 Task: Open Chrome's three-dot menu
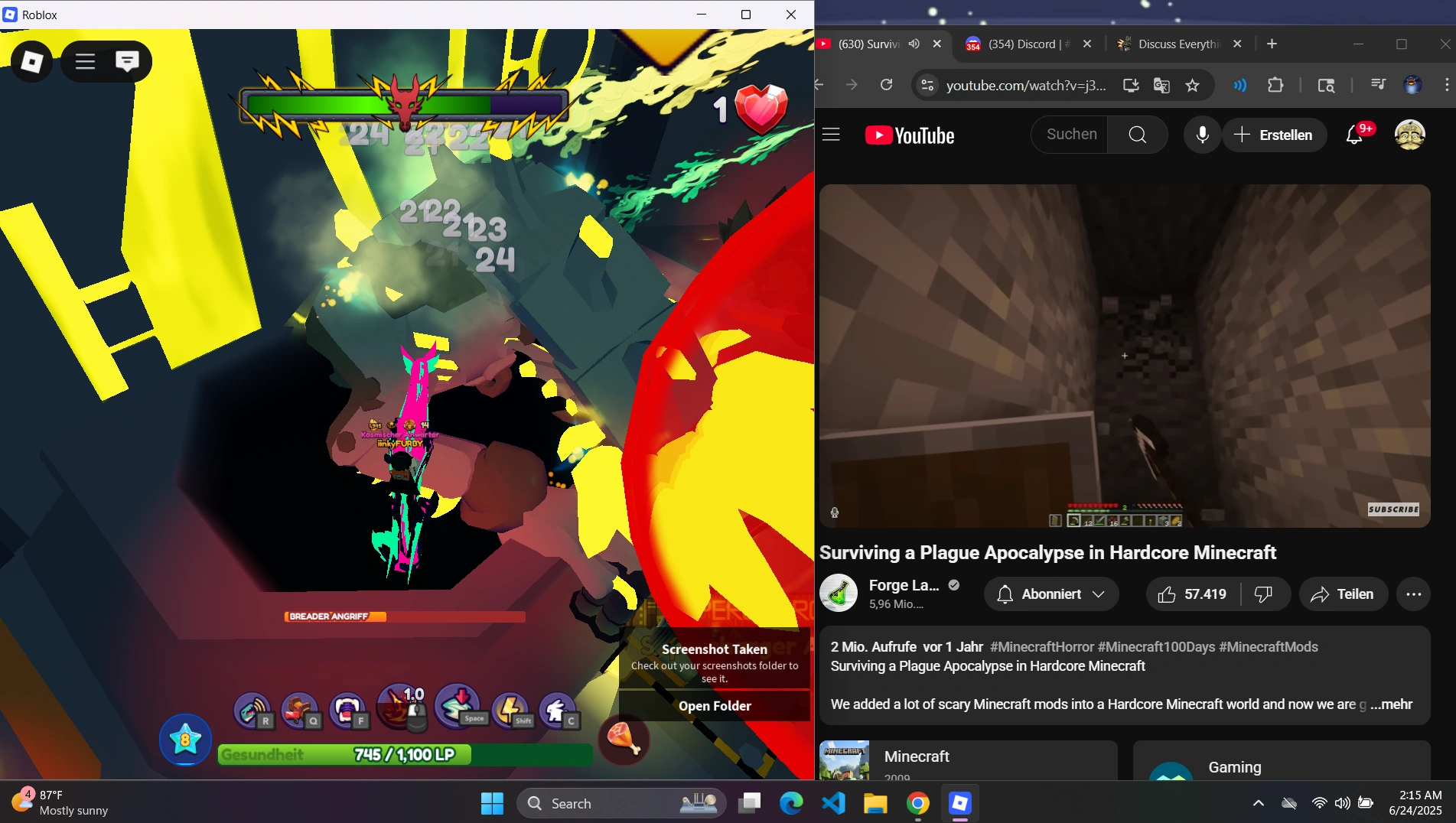tap(1447, 85)
